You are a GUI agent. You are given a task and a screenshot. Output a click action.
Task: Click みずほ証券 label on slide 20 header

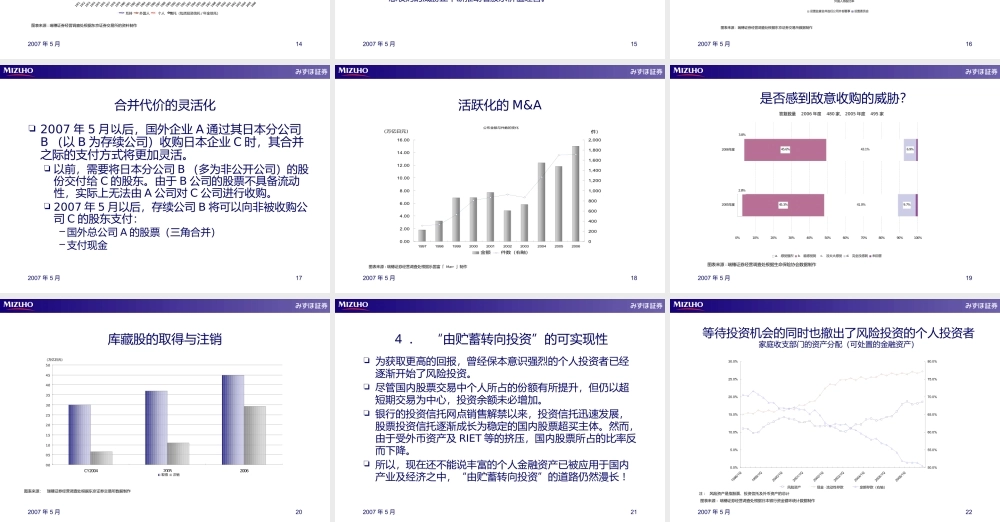point(311,306)
